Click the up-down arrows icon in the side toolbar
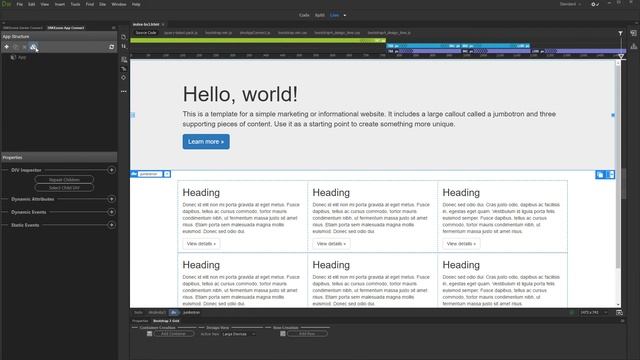Image resolution: width=640 pixels, height=360 pixels. pos(124,46)
